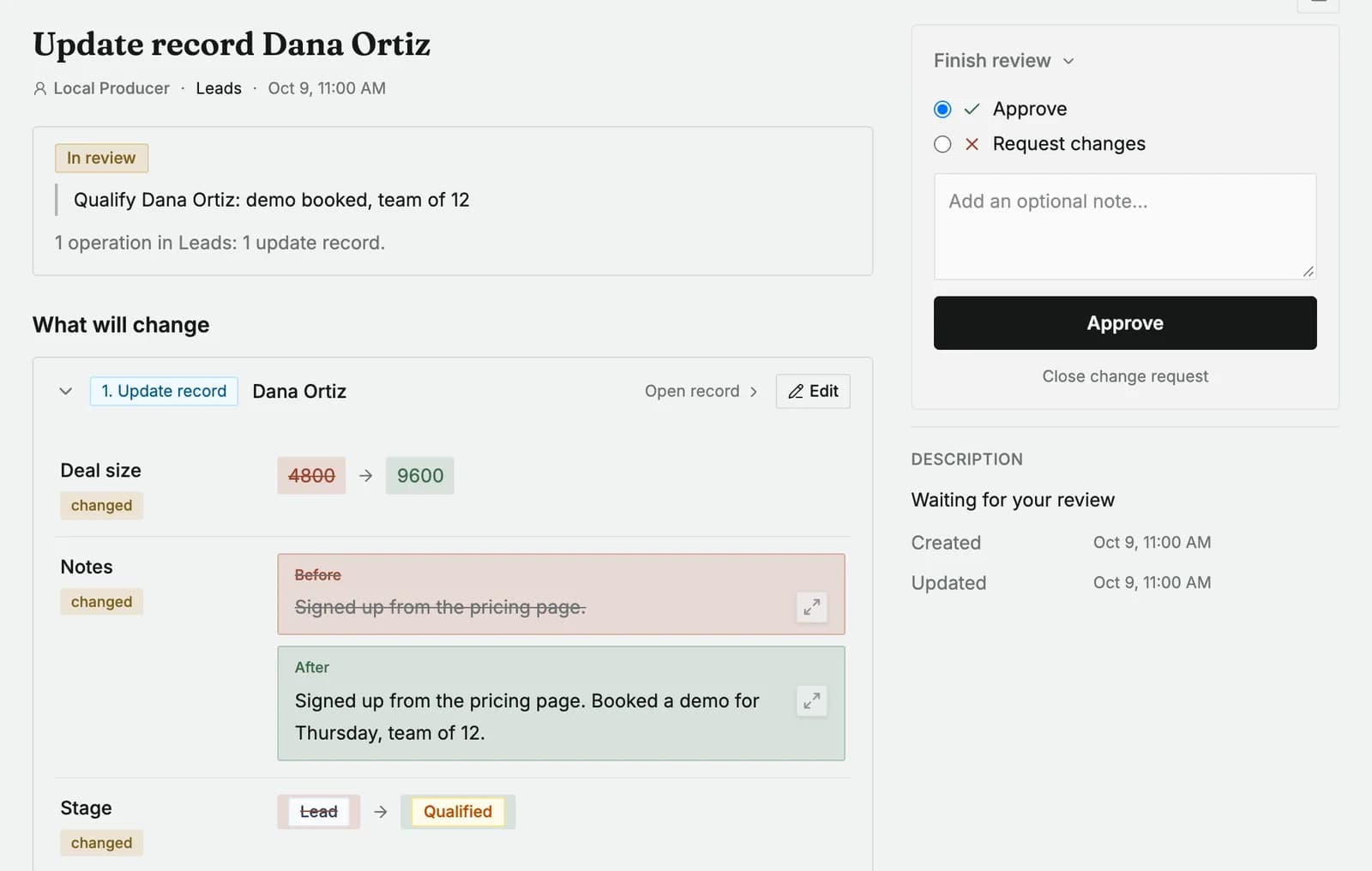1372x871 pixels.
Task: Click the Local Producer author name
Action: [111, 88]
